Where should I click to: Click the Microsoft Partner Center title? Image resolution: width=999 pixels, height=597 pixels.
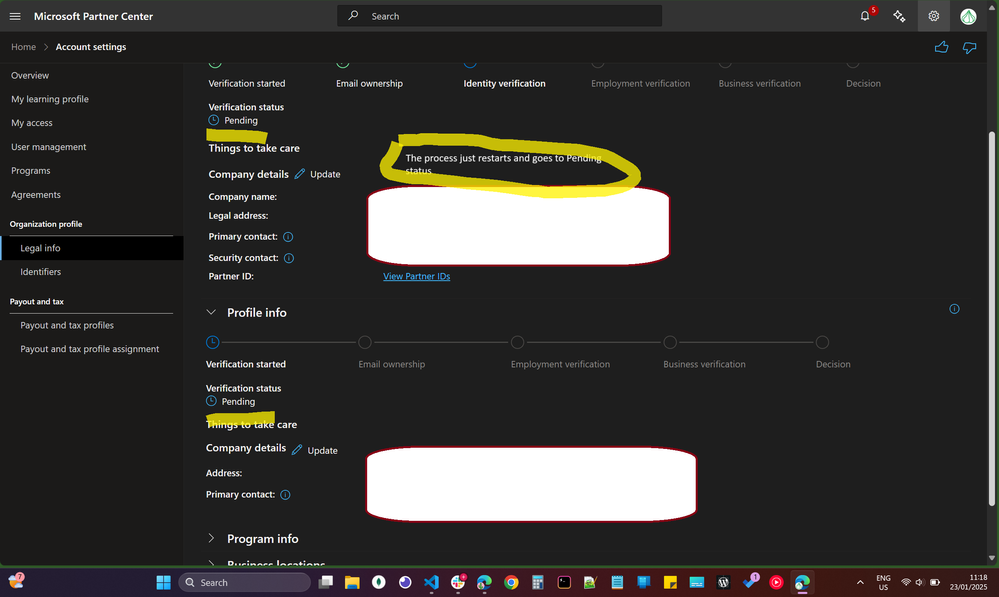(x=94, y=16)
